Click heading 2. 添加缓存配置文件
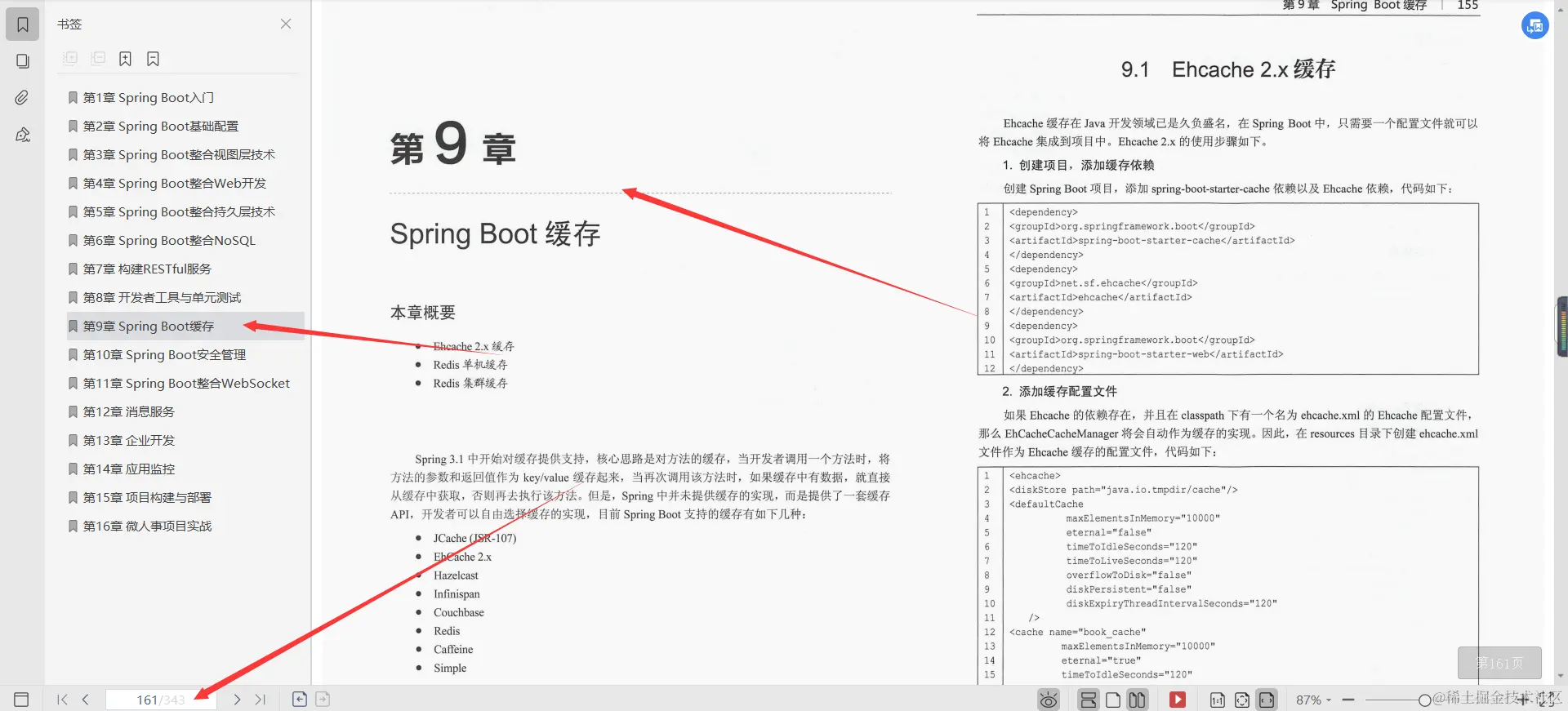The image size is (1568, 711). (1059, 391)
